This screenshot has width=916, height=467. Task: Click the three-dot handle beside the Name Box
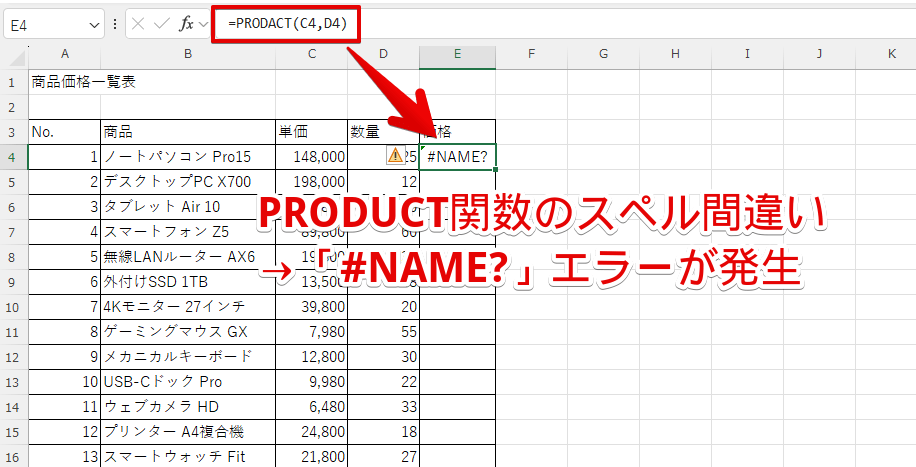[x=114, y=24]
